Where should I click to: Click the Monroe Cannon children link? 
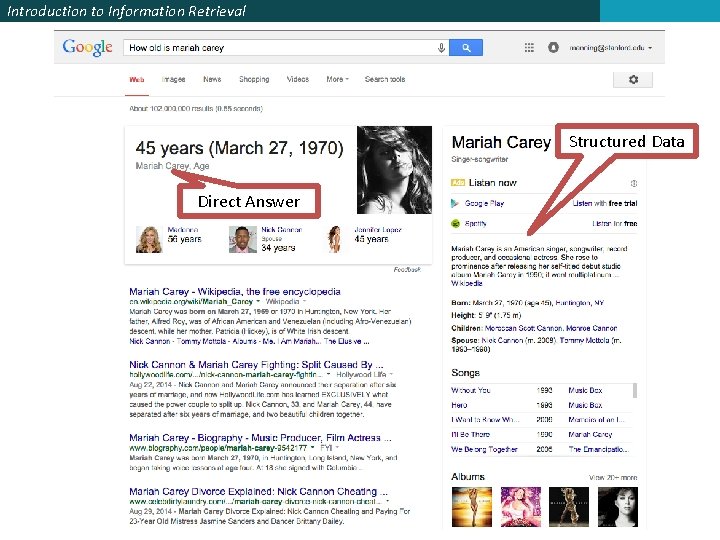591,328
